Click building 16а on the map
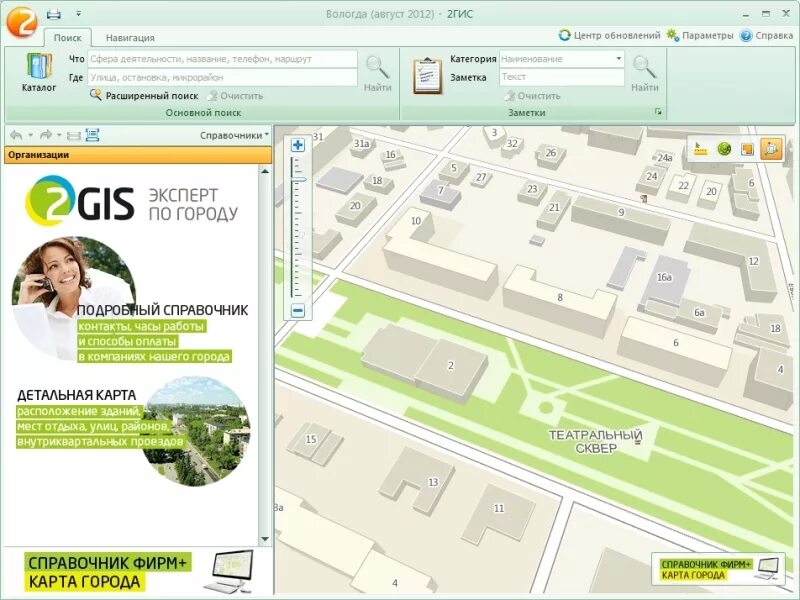Screen dimensions: 800x600 coord(664,278)
